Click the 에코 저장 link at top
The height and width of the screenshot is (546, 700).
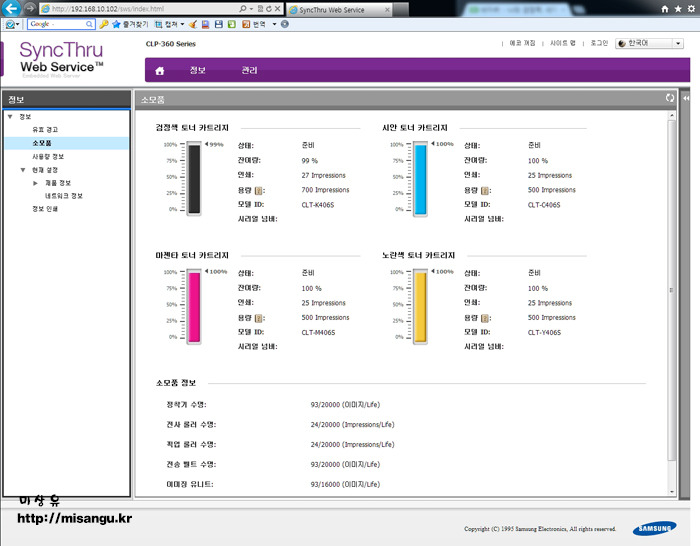coord(522,43)
